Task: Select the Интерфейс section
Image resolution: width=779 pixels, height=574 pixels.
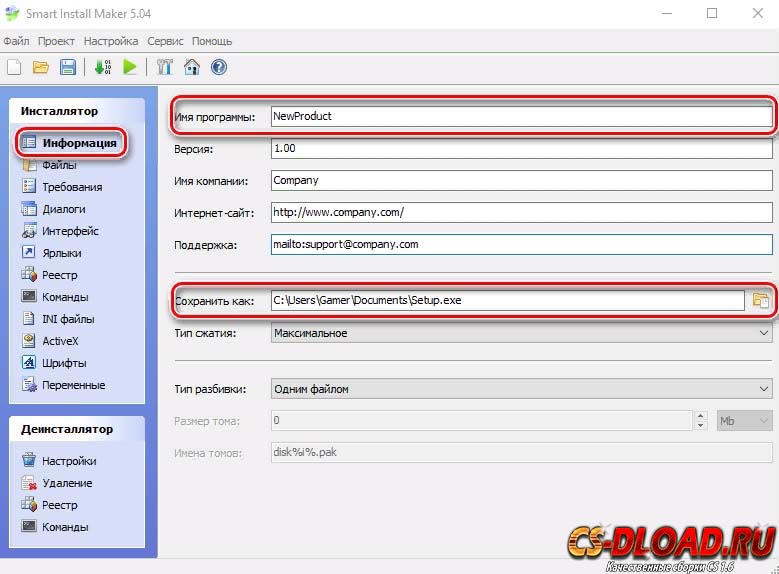Action: coord(60,231)
